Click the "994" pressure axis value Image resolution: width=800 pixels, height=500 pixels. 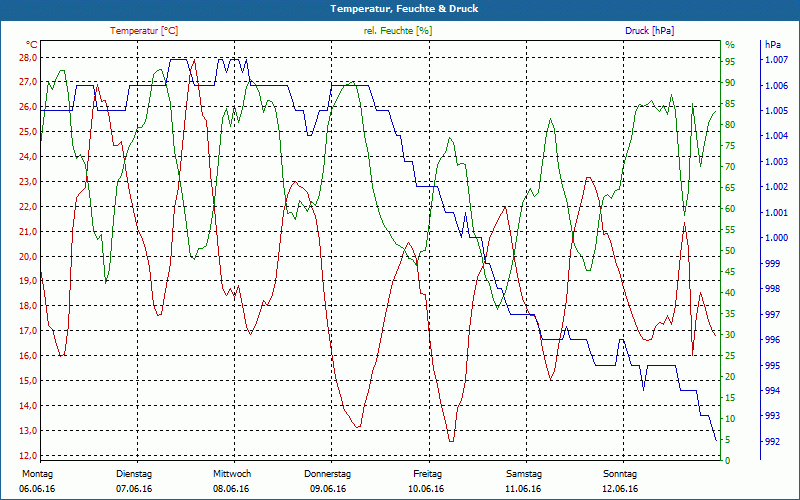(x=772, y=390)
